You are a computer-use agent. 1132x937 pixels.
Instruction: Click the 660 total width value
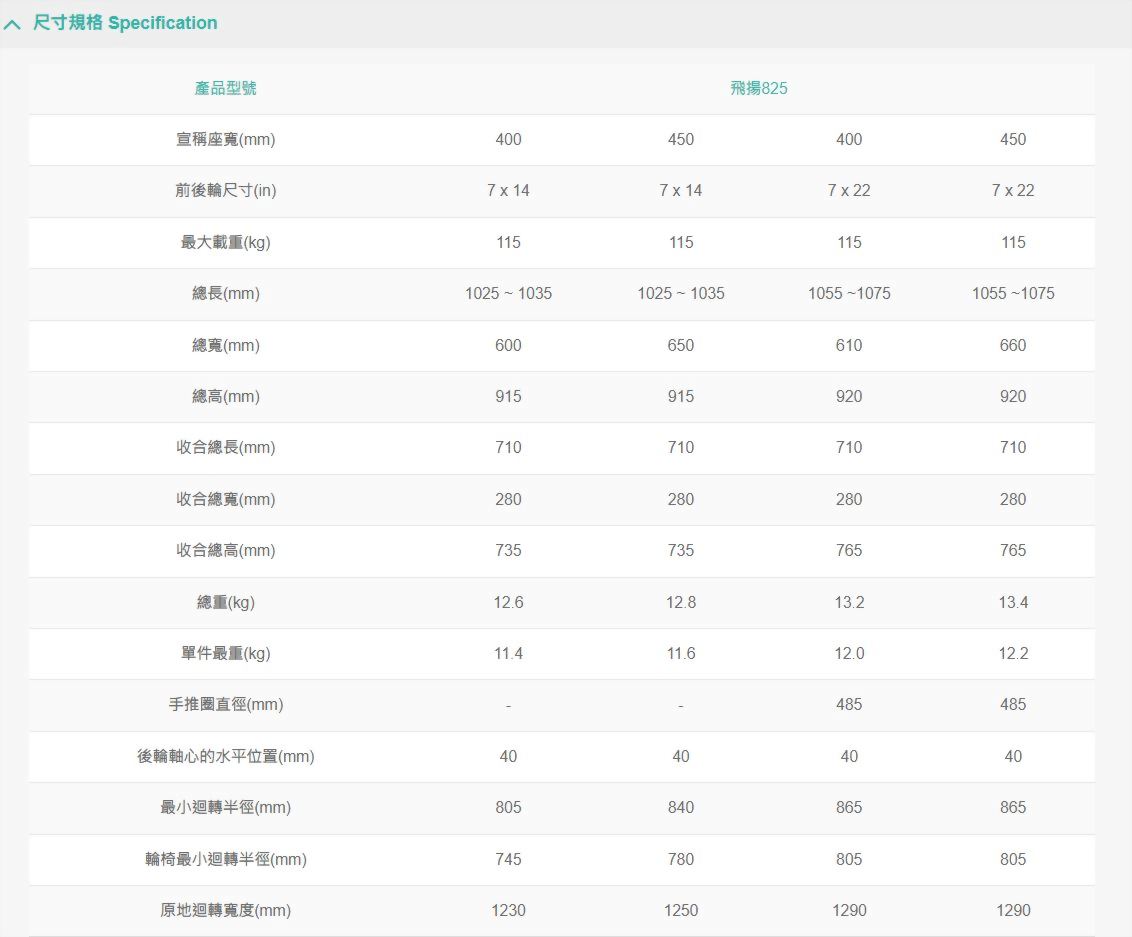click(x=1012, y=345)
